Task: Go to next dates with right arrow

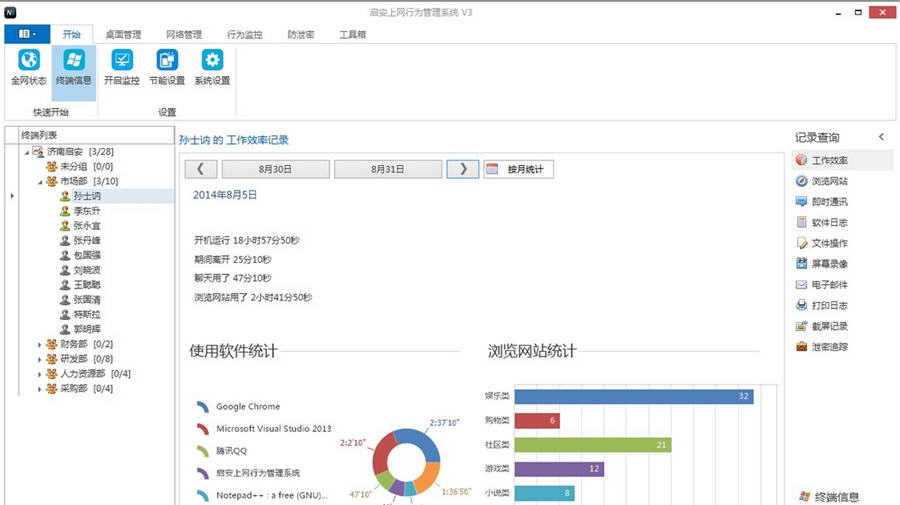Action: coord(463,169)
